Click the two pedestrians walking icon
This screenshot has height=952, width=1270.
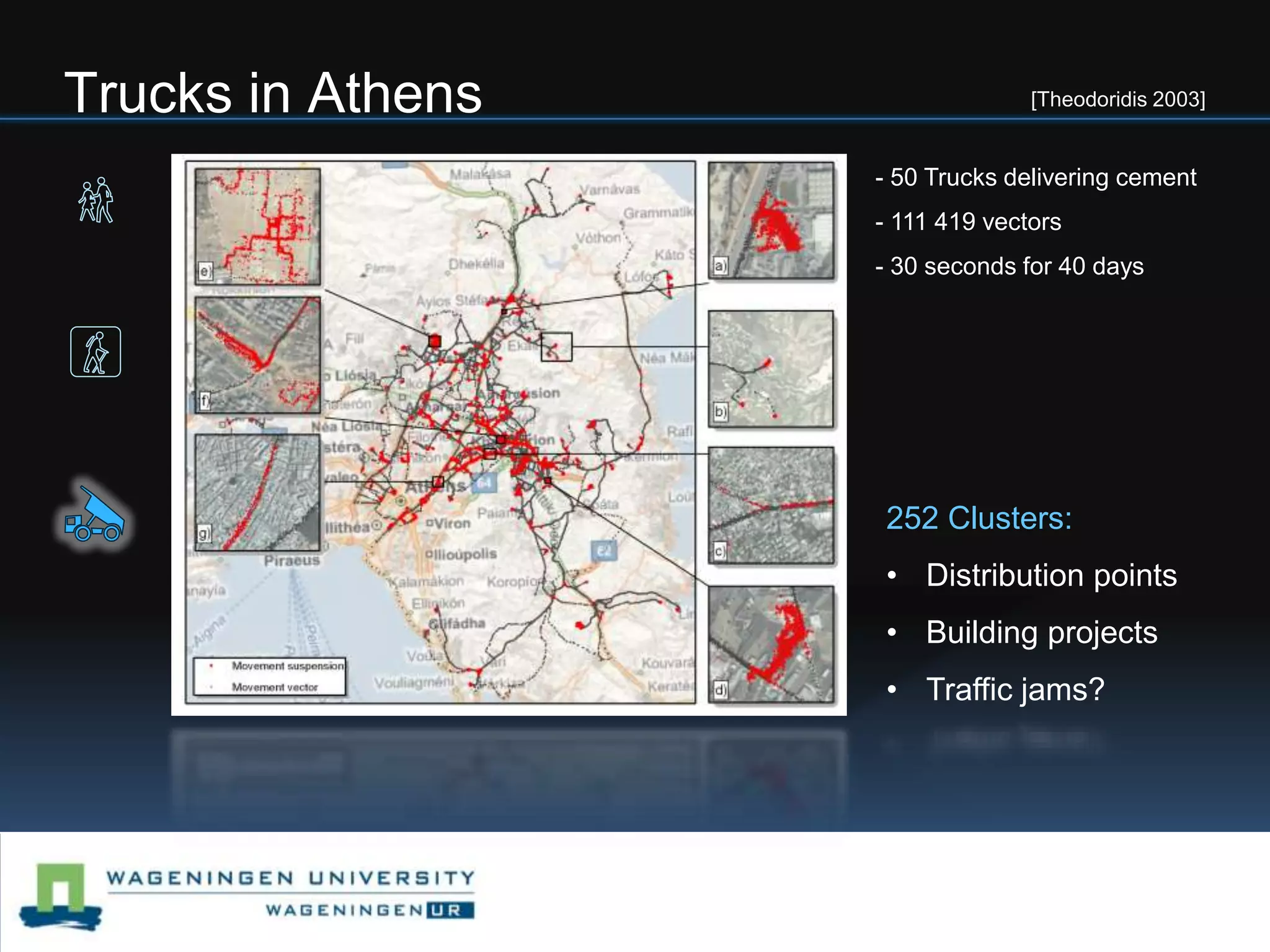click(x=95, y=200)
